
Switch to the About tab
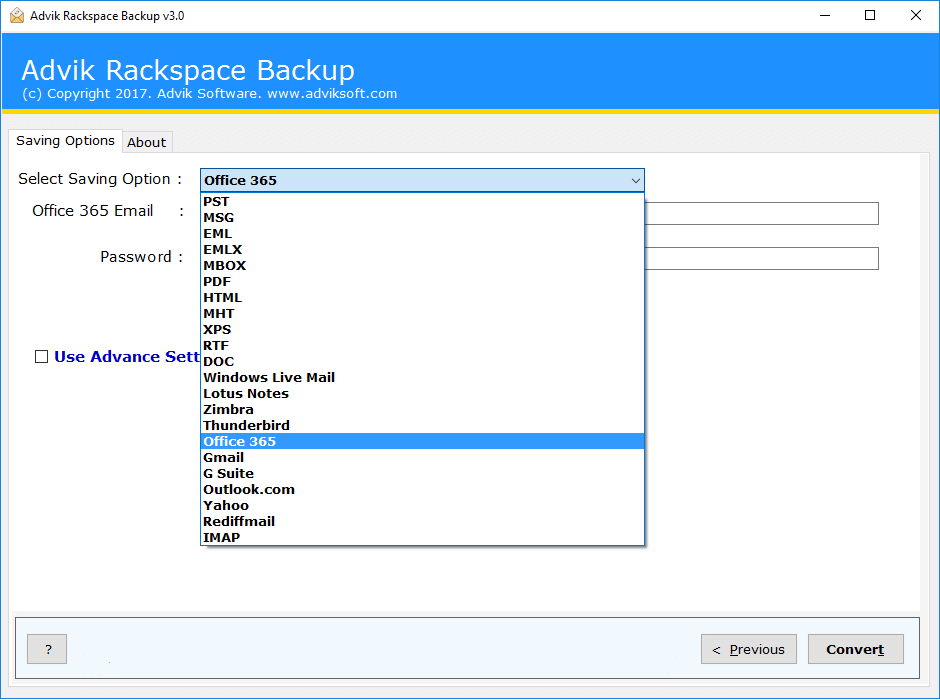pyautogui.click(x=147, y=142)
